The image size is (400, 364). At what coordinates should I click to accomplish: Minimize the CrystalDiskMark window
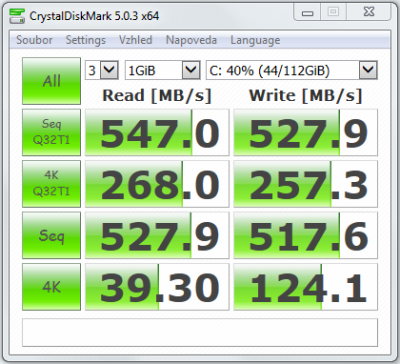tap(307, 13)
